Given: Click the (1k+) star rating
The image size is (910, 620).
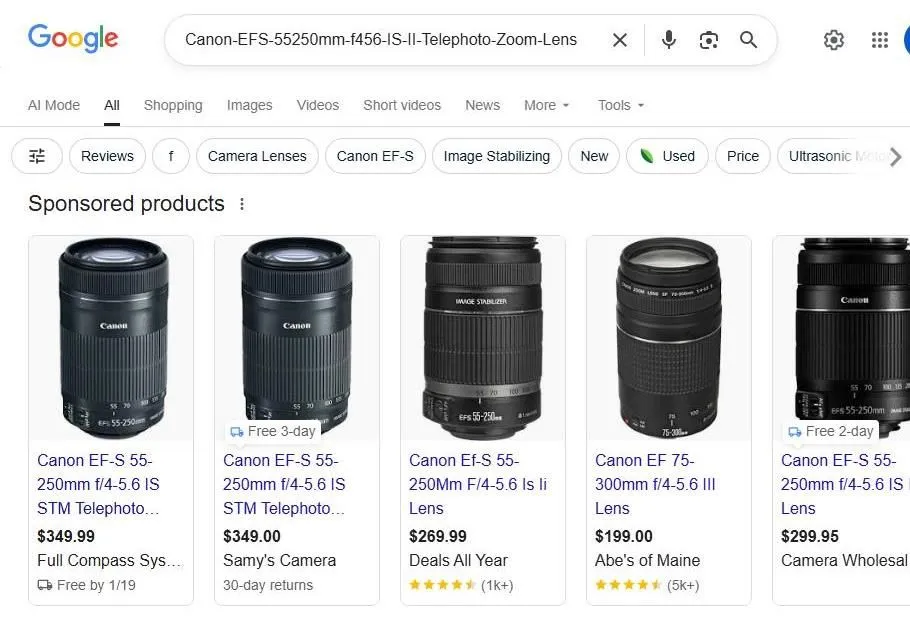Looking at the screenshot, I should pos(461,585).
